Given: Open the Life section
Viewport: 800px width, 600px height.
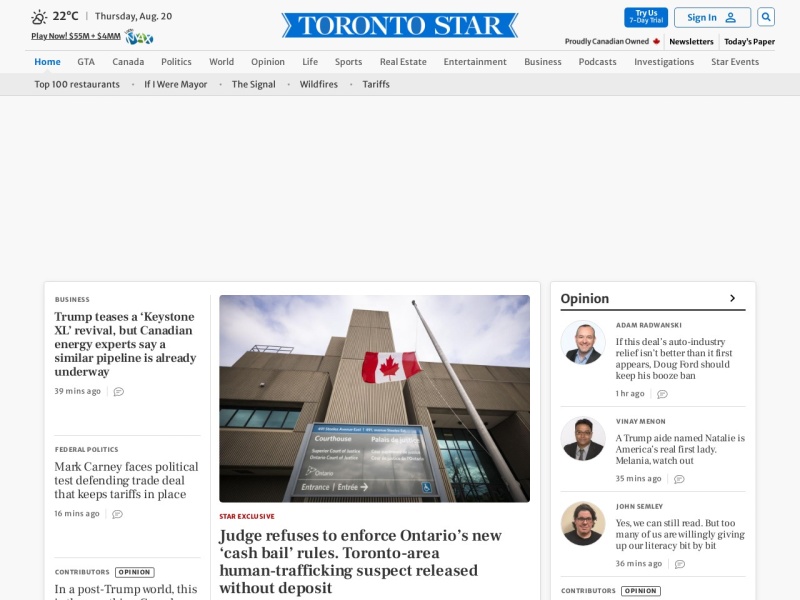Looking at the screenshot, I should coord(310,62).
